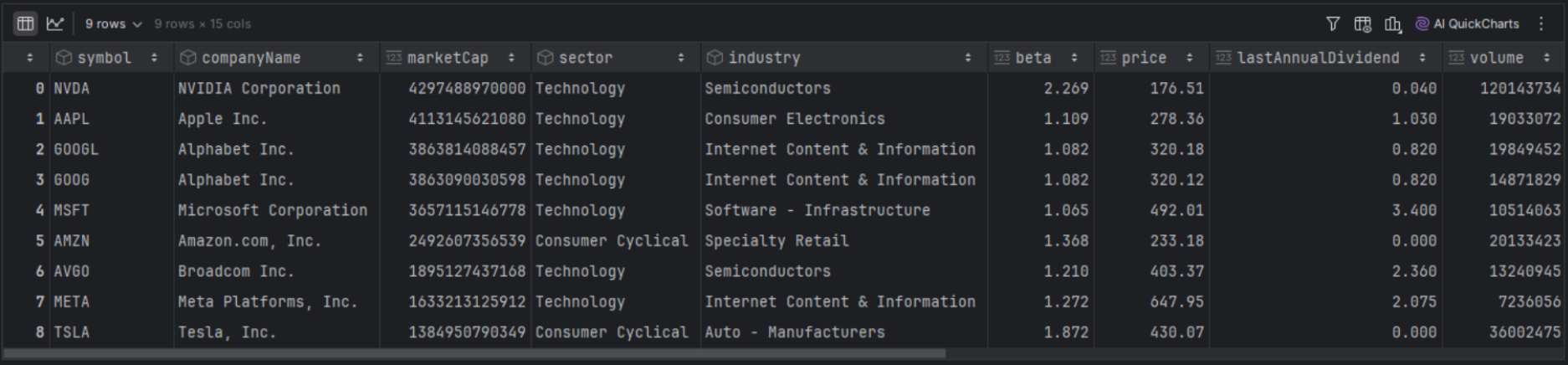The image size is (1568, 365).
Task: Click the volume column header
Action: click(x=1496, y=58)
